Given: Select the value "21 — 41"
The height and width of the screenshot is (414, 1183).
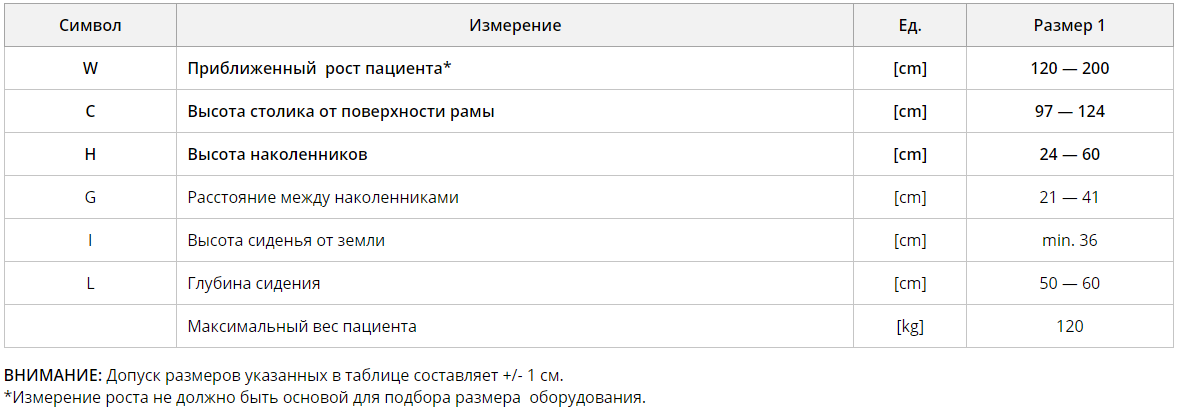Looking at the screenshot, I should 1069,198.
